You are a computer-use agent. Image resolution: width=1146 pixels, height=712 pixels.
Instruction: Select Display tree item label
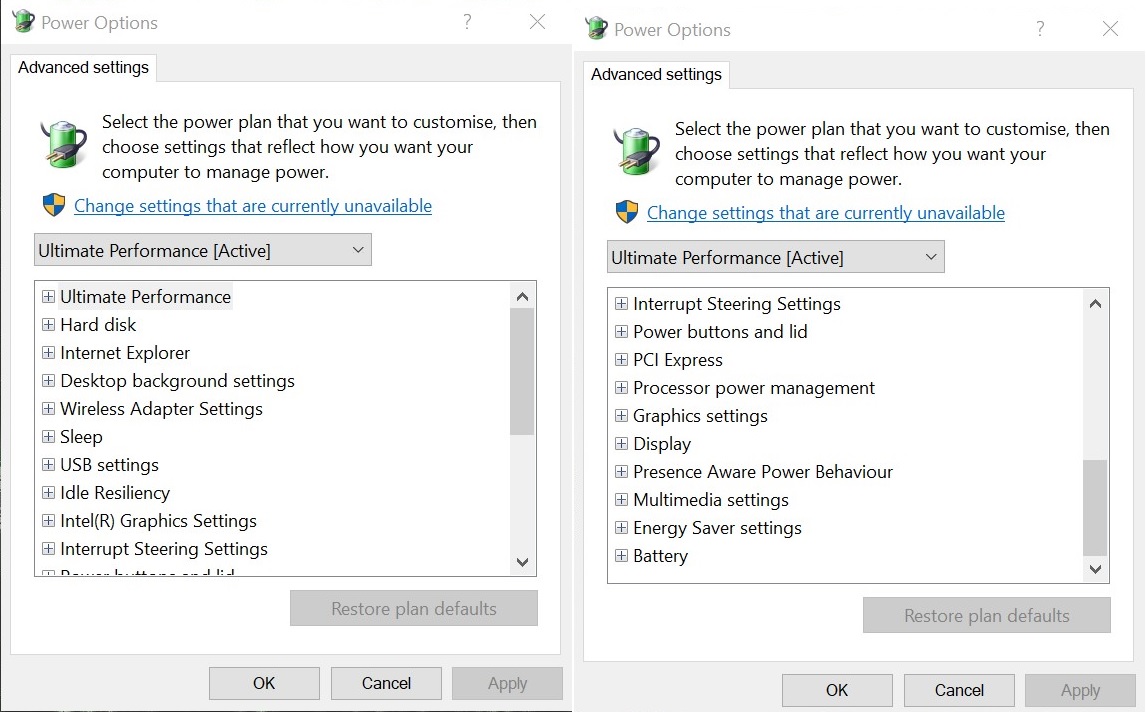pyautogui.click(x=662, y=444)
